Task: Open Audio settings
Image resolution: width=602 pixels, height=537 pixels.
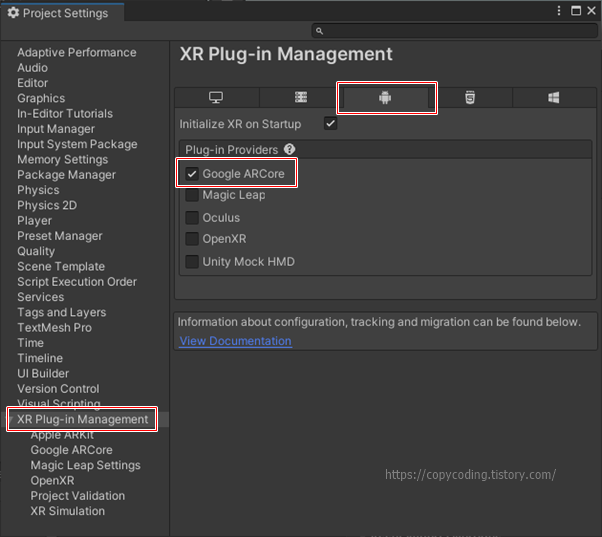Action: (33, 68)
